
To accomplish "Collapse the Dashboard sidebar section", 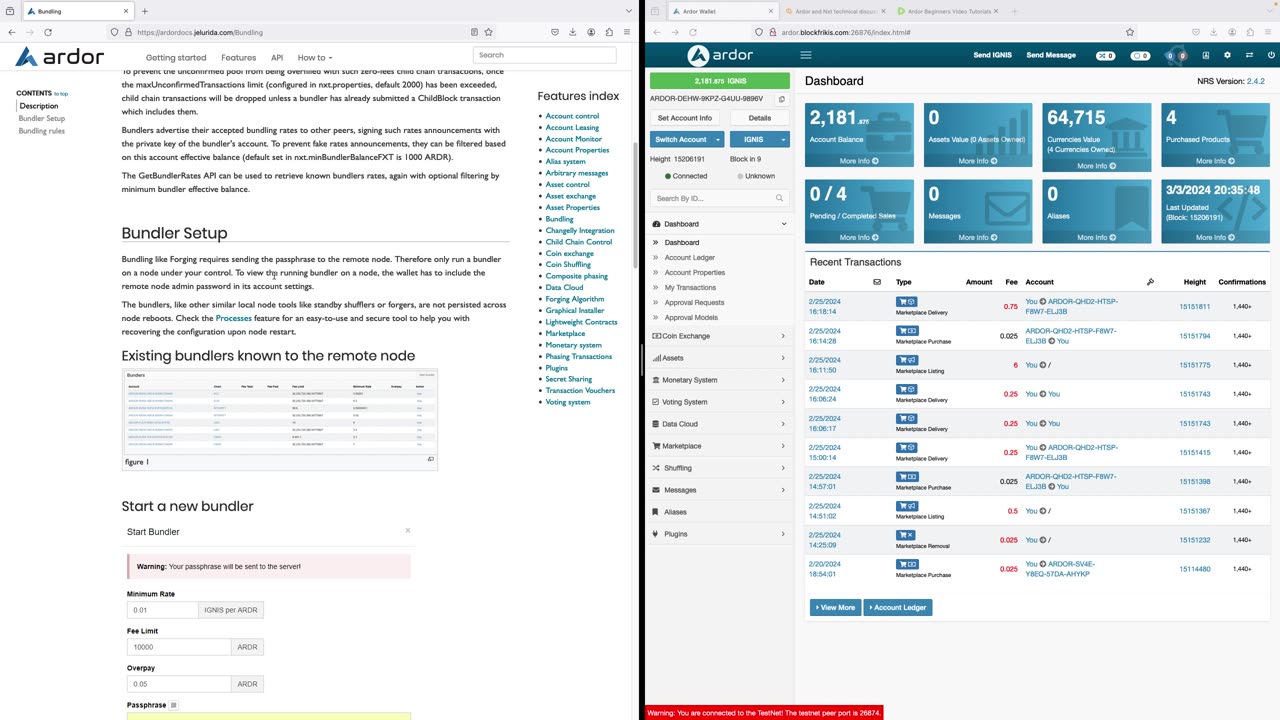I will pos(719,224).
